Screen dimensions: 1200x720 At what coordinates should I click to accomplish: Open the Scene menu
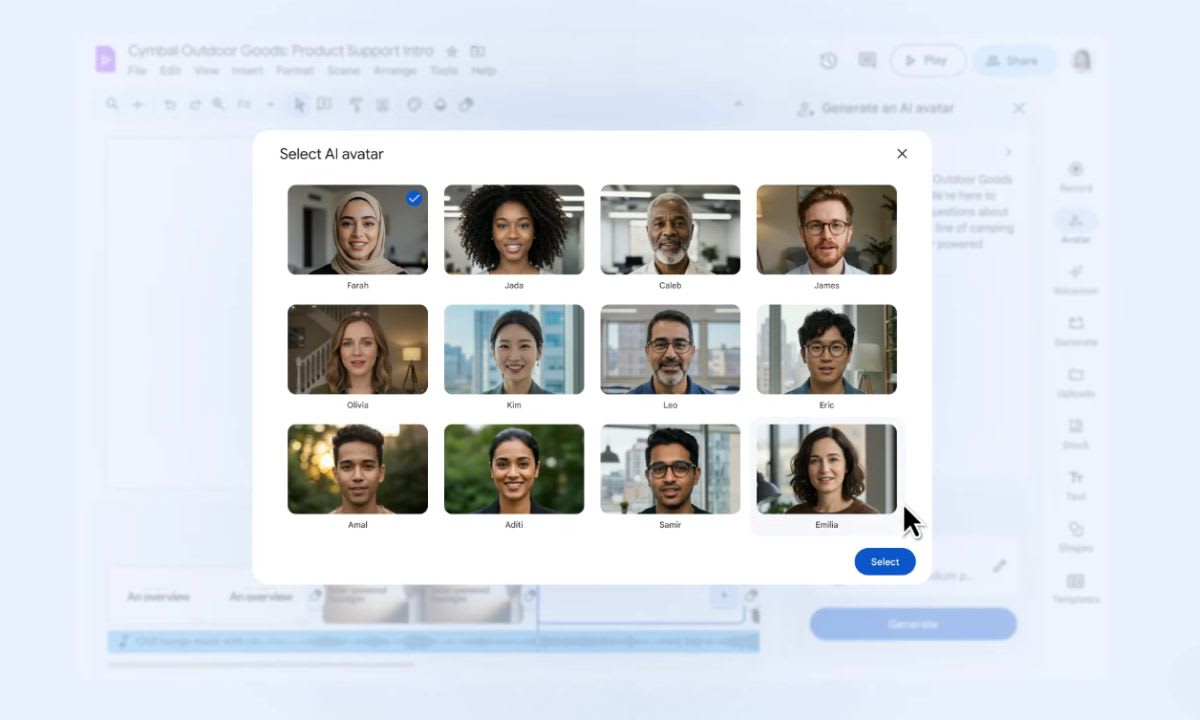[x=345, y=70]
